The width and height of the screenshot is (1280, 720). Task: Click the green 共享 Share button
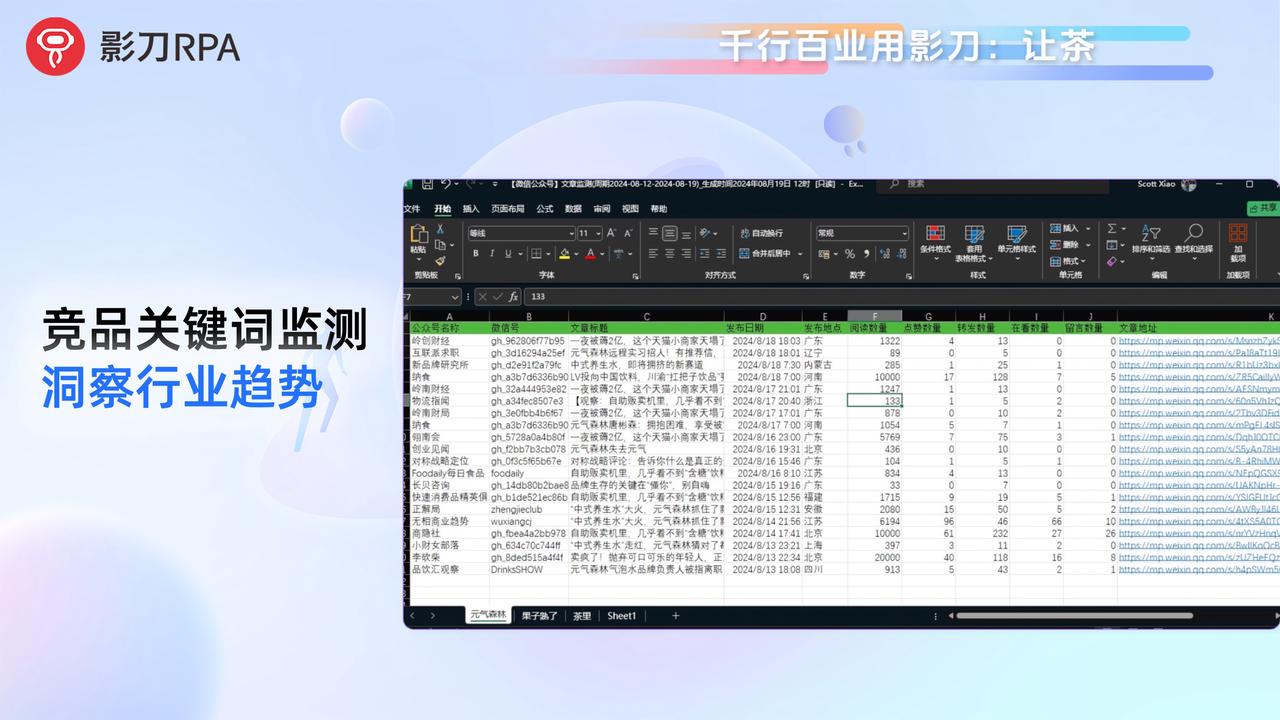pyautogui.click(x=1263, y=208)
